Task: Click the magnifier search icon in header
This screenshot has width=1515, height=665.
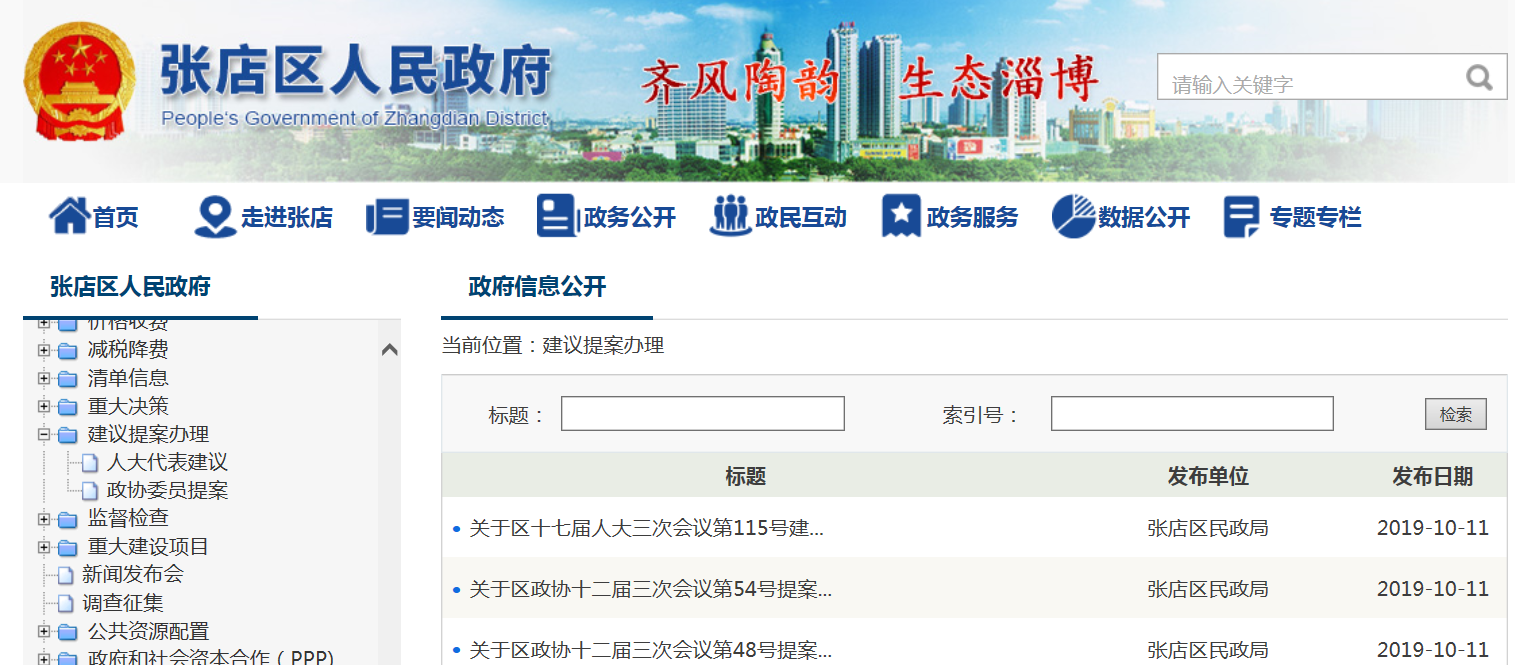Action: [1479, 78]
